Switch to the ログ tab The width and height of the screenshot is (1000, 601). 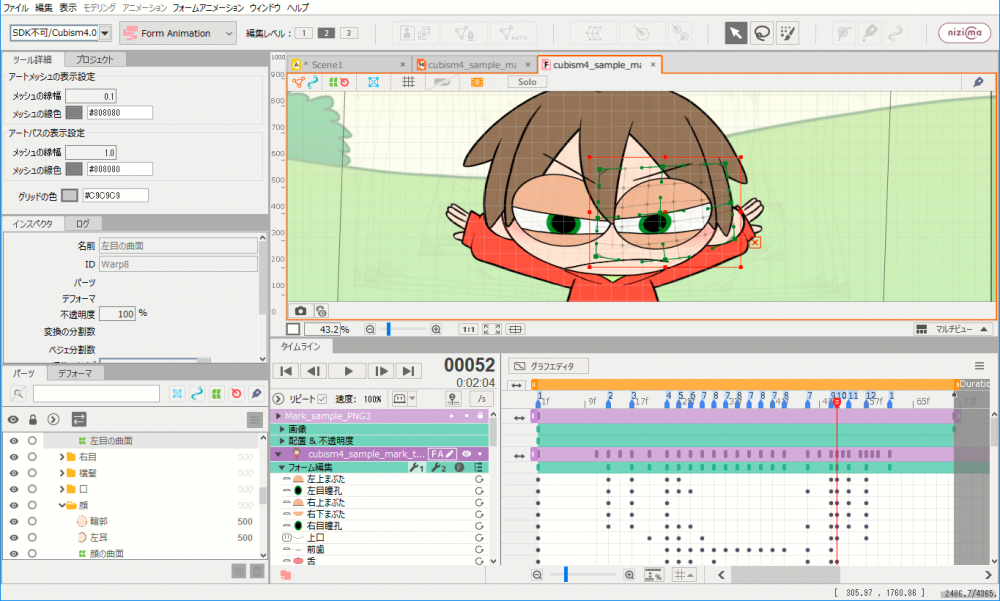(83, 224)
